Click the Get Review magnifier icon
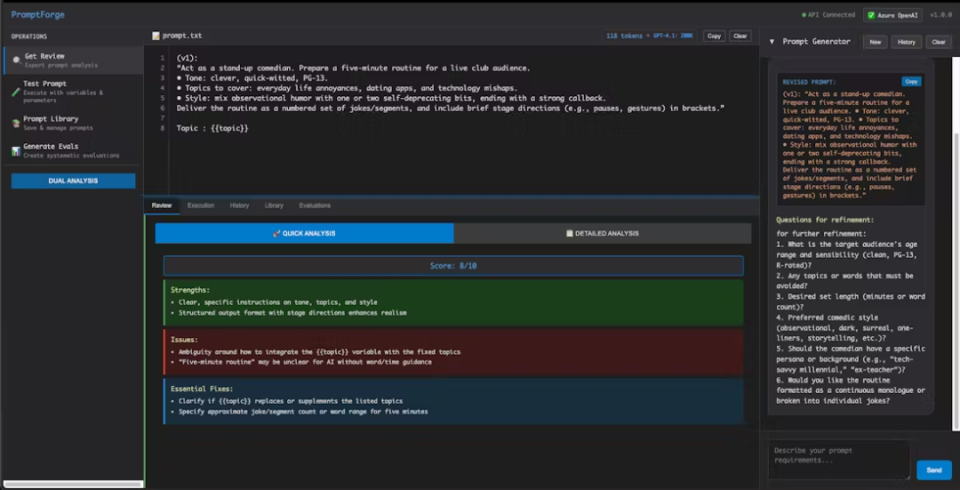The width and height of the screenshot is (960, 490). click(x=16, y=60)
